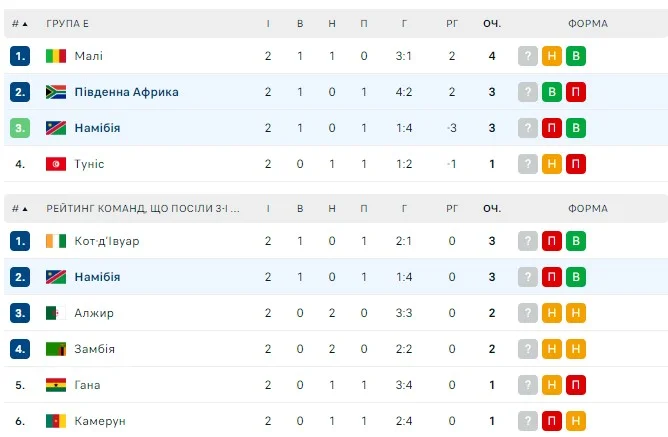Sort Група Е table by ОЧ. column
The image size is (668, 437).
(492, 22)
